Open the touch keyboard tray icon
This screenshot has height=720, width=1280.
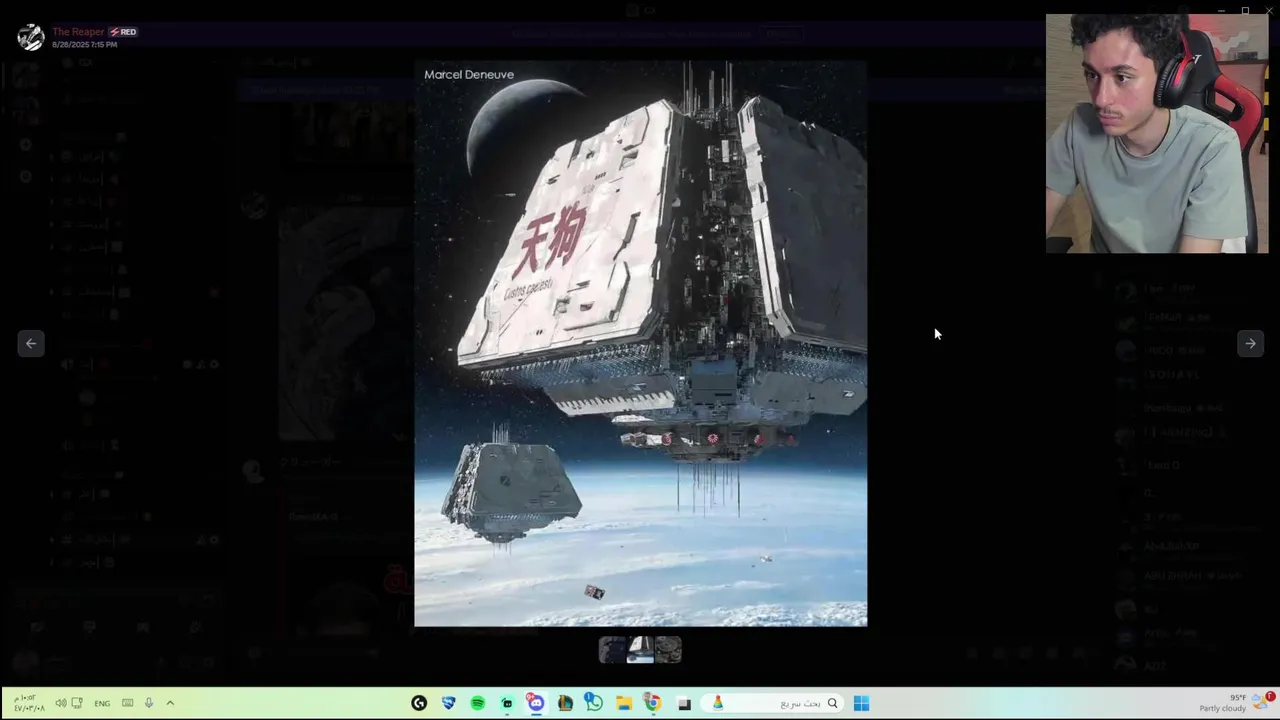click(127, 703)
